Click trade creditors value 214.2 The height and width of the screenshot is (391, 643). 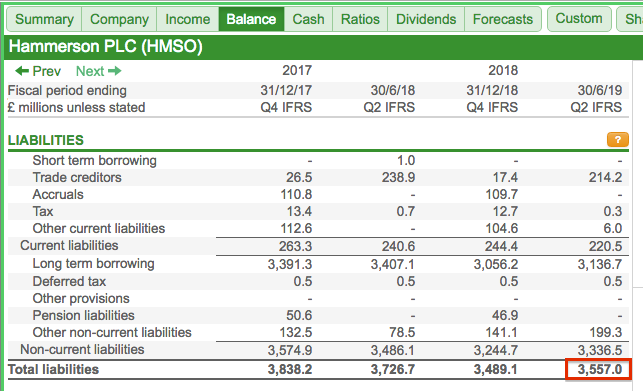(605, 177)
